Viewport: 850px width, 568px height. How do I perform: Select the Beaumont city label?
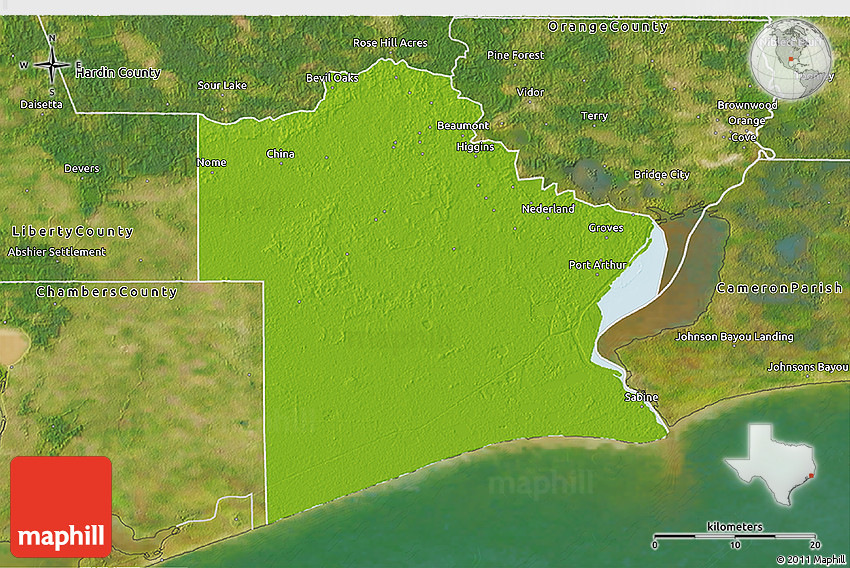point(463,126)
